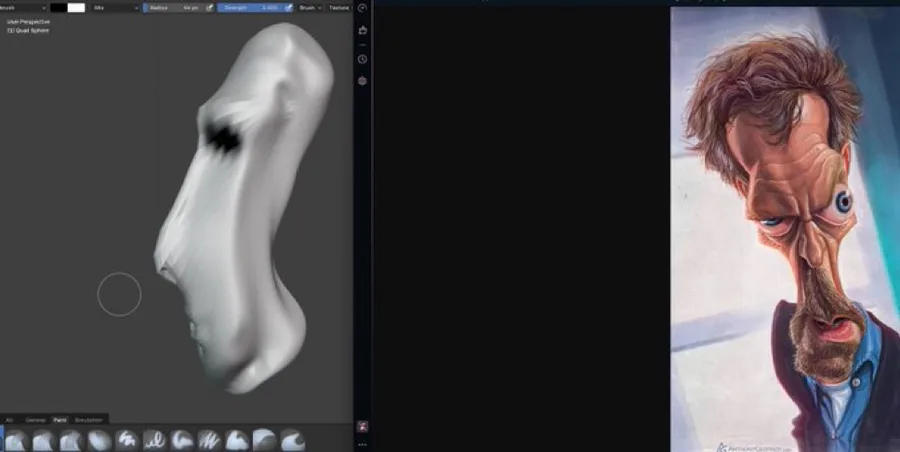The width and height of the screenshot is (900, 452).
Task: Open the brush selector dropdown at far left
Action: 23,8
